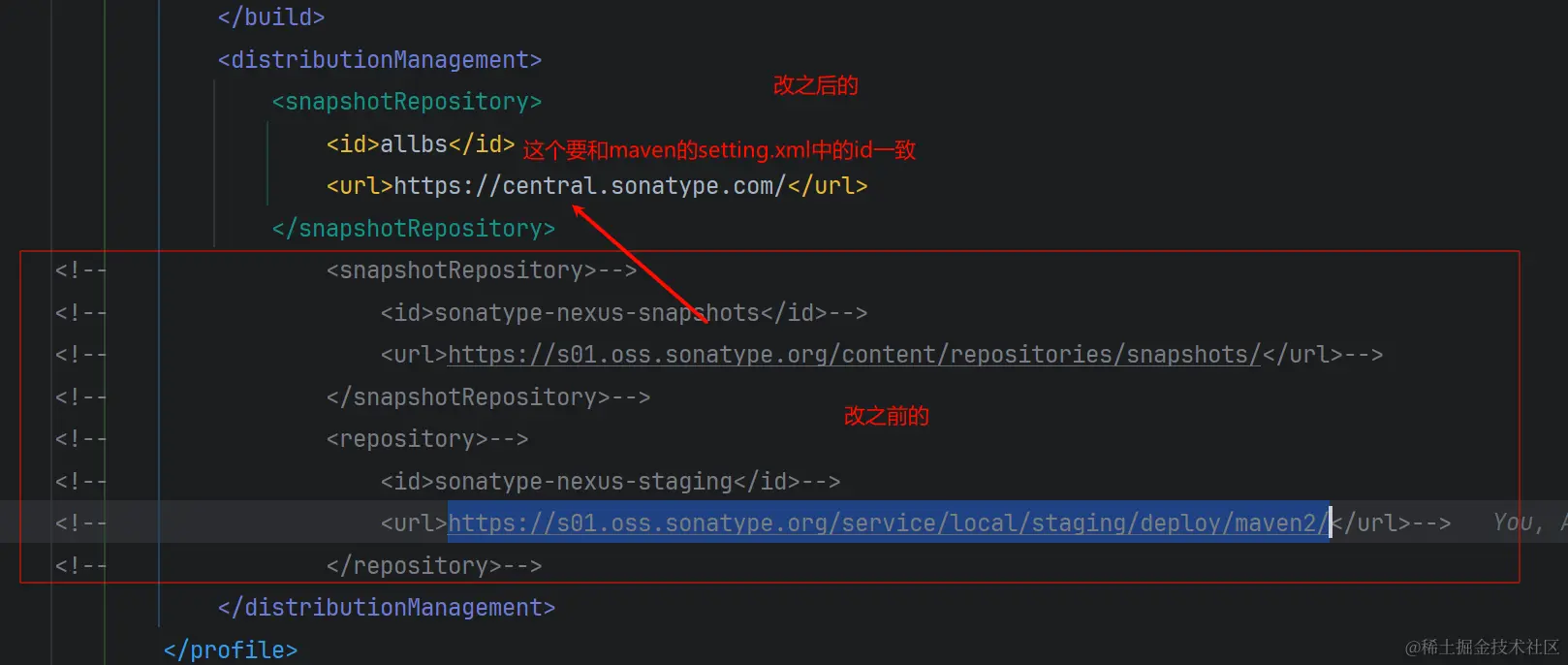
Task: Click the closing distributionManagement tag
Action: [x=387, y=608]
